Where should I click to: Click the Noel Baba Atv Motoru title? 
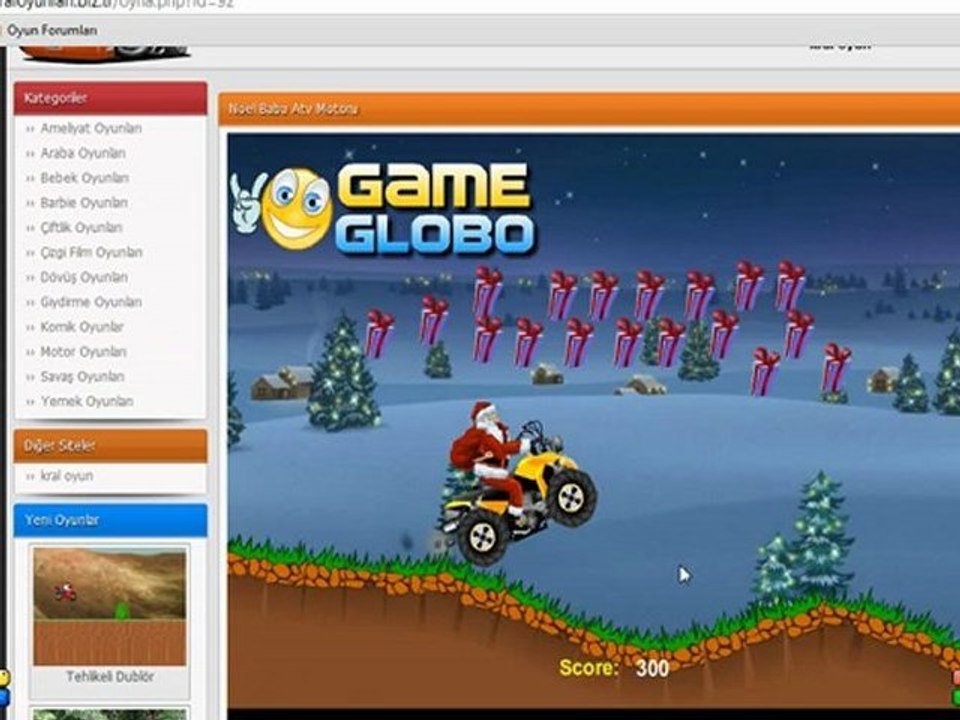[293, 109]
